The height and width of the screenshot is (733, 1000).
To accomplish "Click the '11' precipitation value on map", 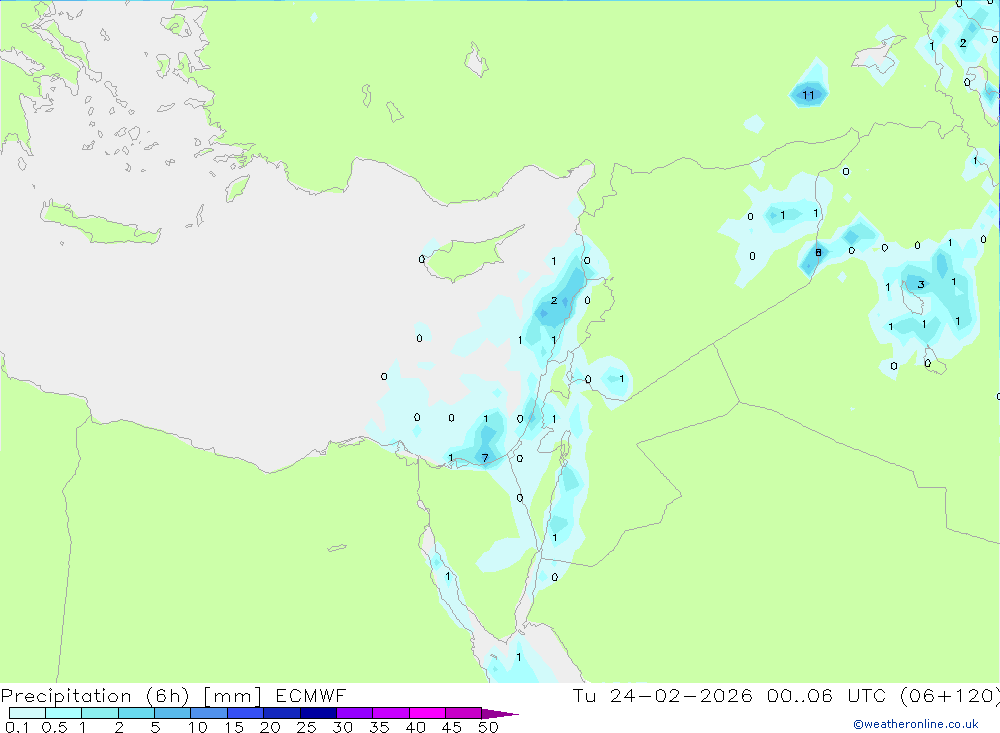I will pos(808,95).
